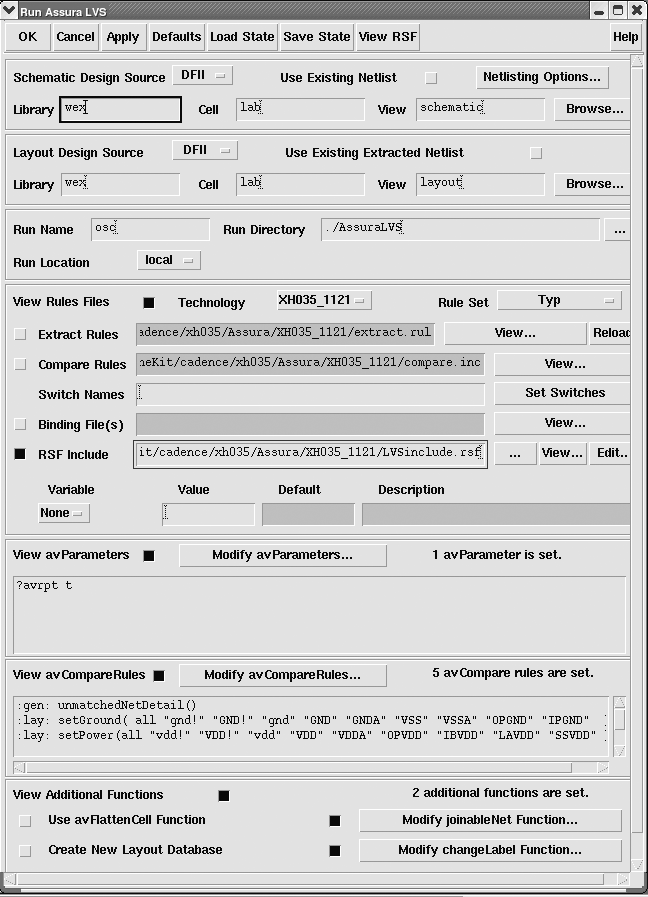Open Run Location local dropdown
Image resolution: width=648 pixels, height=897 pixels.
(x=169, y=260)
